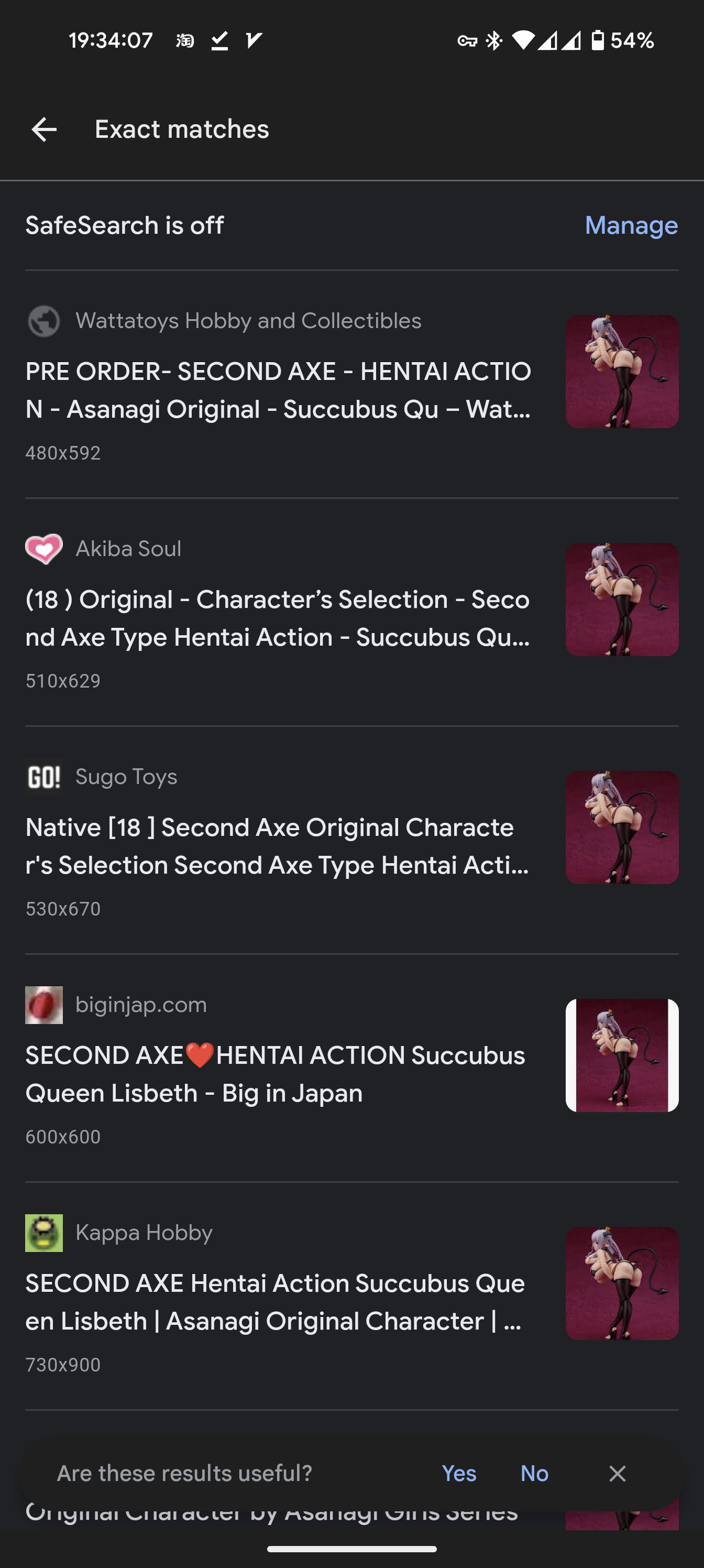Open the Akiba Soul result title
The image size is (704, 1568).
(278, 618)
